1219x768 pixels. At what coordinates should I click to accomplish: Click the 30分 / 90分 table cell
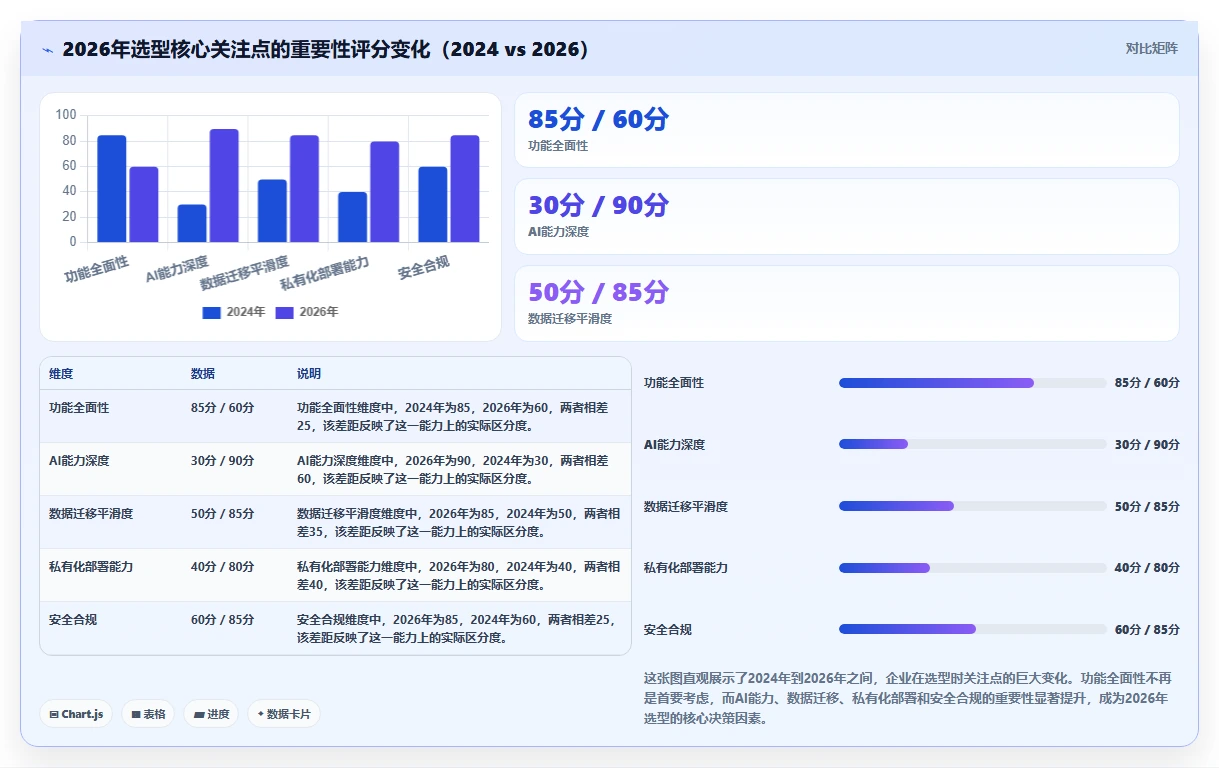coord(222,461)
